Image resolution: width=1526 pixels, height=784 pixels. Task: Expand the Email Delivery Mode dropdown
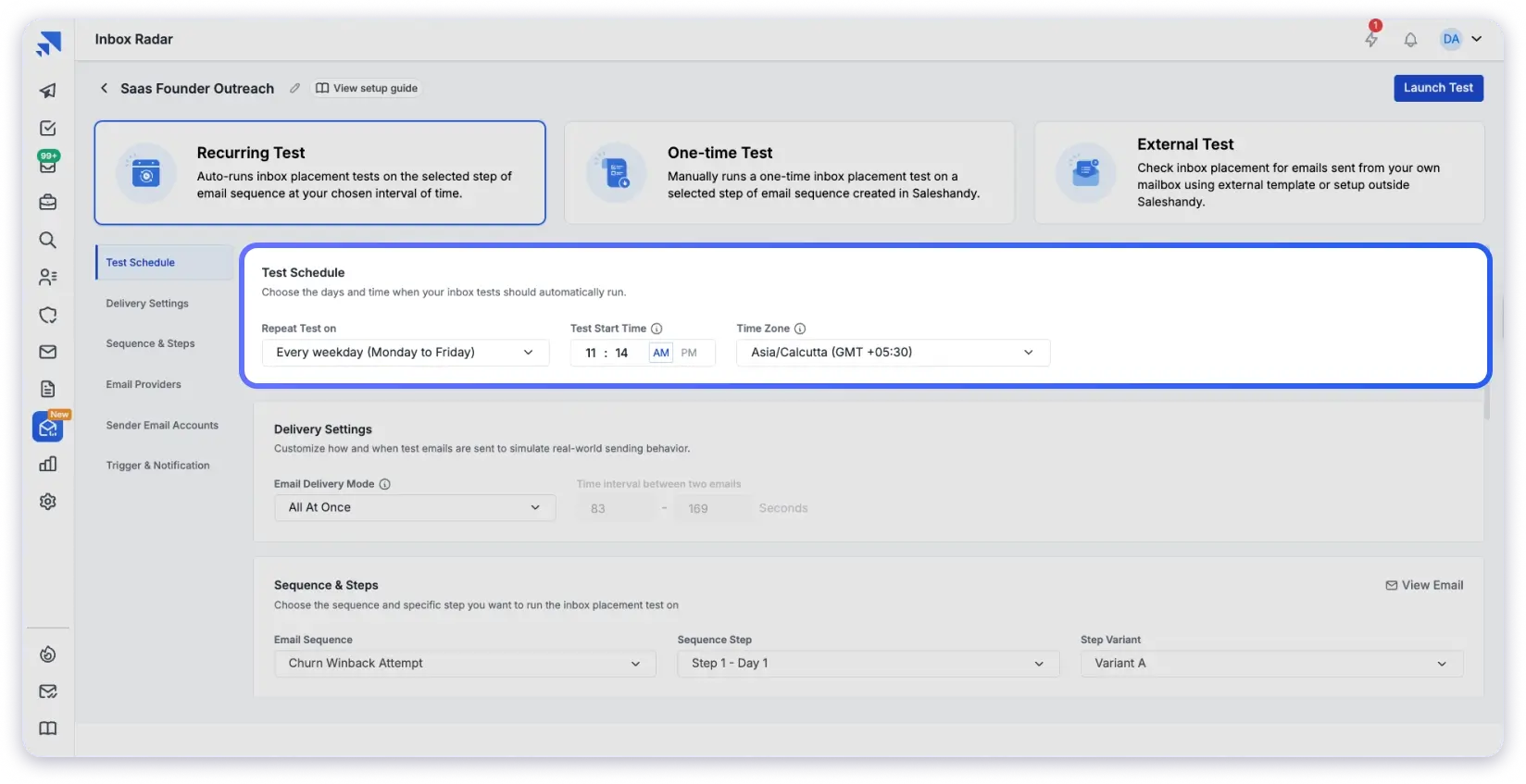[x=414, y=508]
